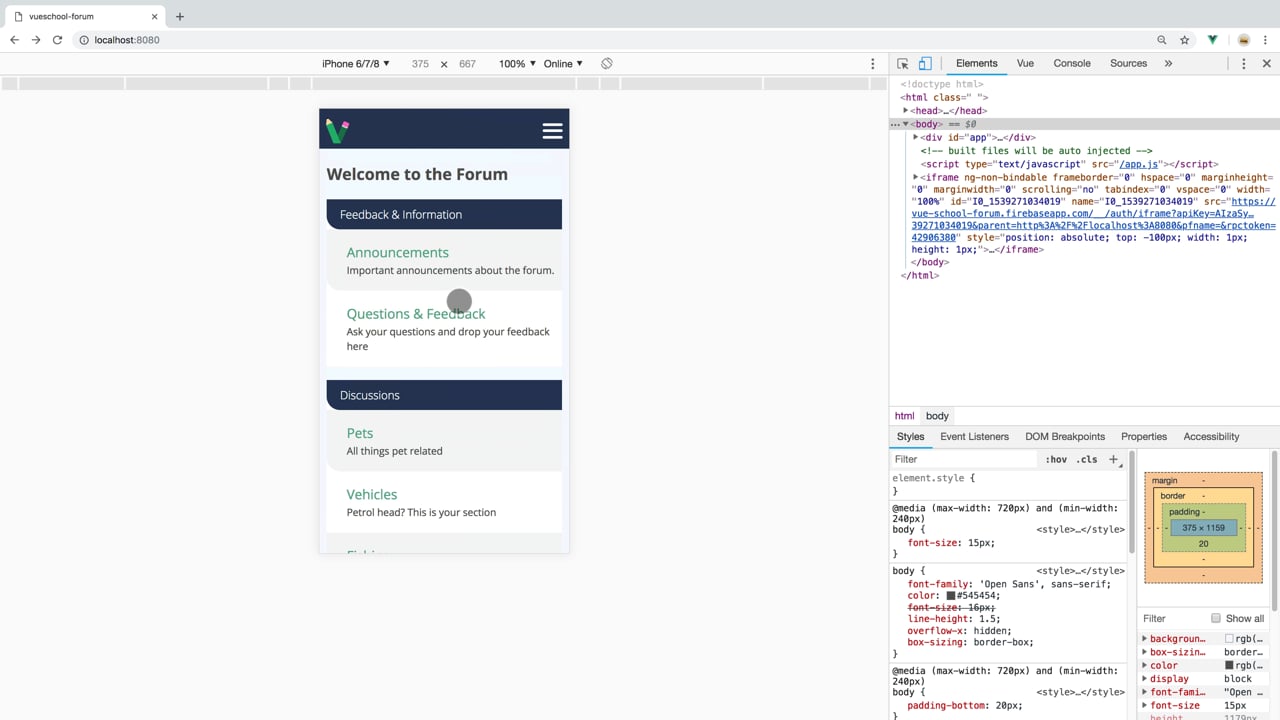Close the DevTools panel
1280x720 pixels.
tap(1266, 63)
